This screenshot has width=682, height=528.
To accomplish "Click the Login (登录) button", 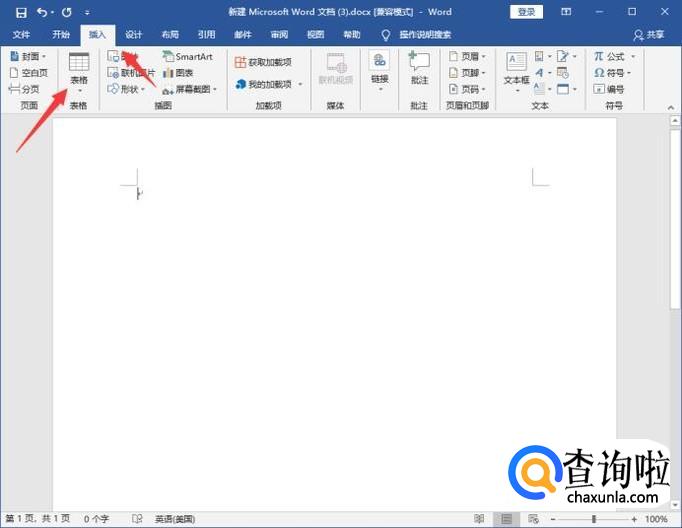I will (527, 12).
